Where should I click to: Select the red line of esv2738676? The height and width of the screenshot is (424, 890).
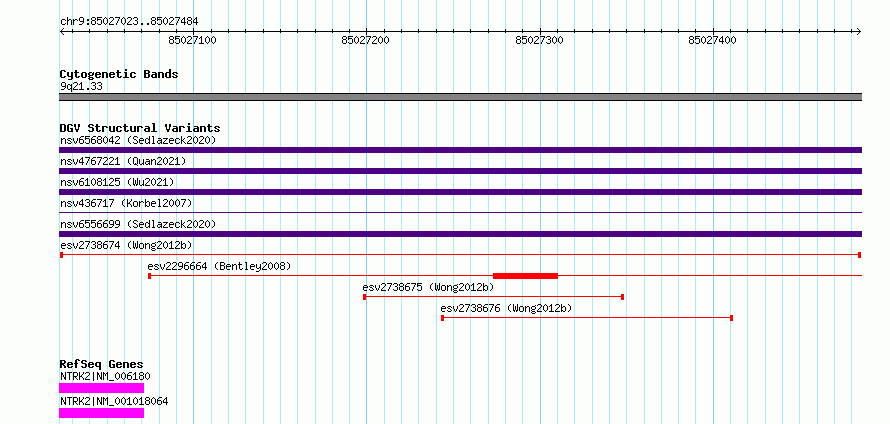[x=587, y=318]
